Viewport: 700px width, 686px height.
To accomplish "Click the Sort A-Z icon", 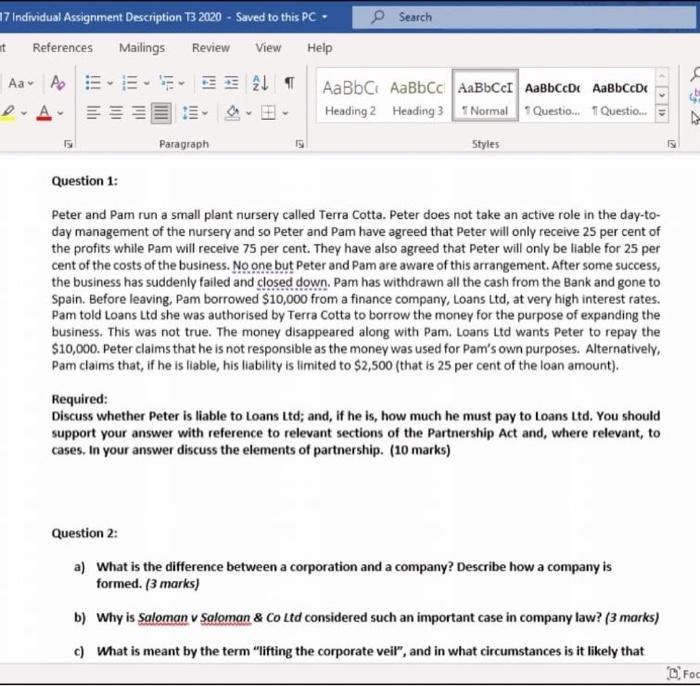I will pyautogui.click(x=260, y=83).
